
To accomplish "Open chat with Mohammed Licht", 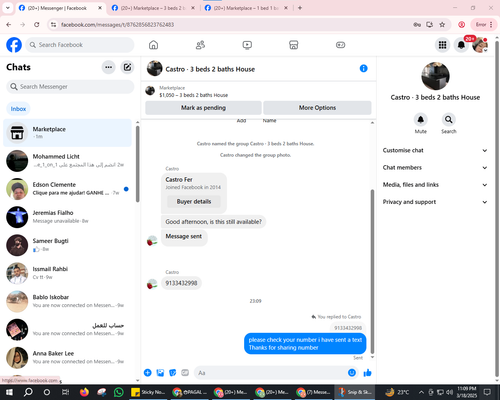I will click(67, 161).
